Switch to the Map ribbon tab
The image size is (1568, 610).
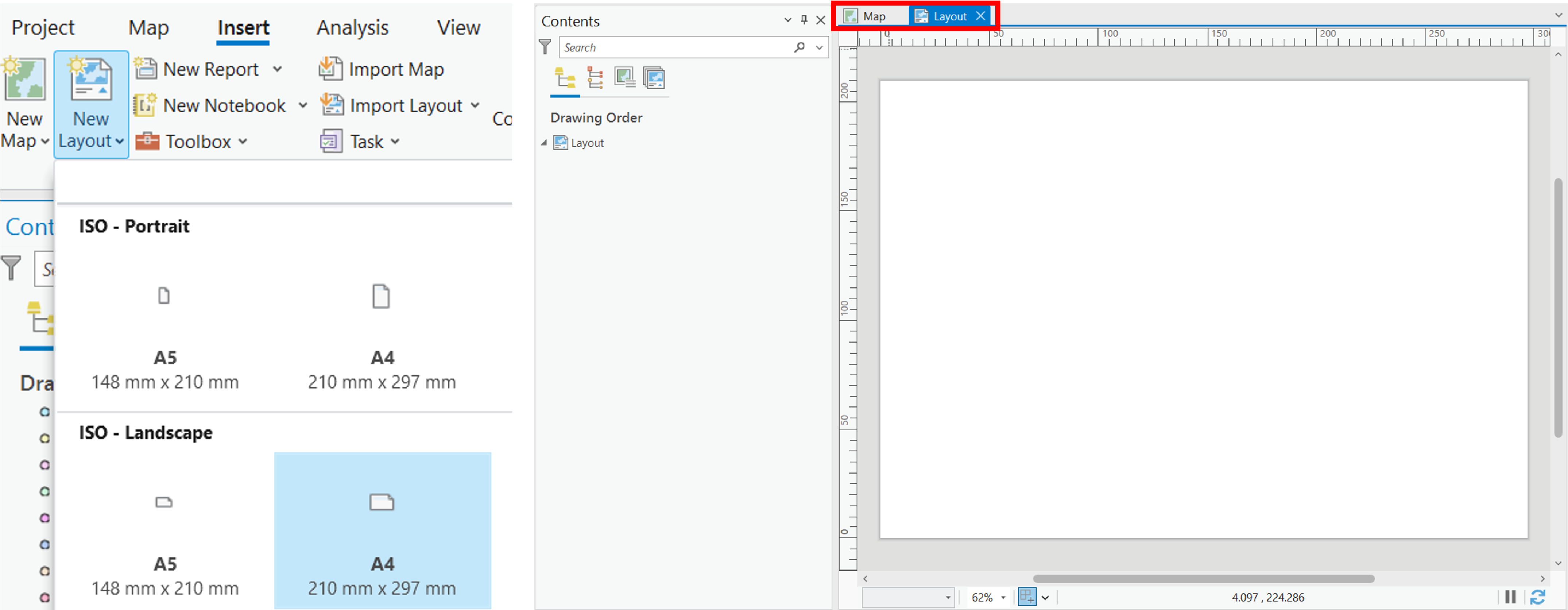click(x=148, y=27)
